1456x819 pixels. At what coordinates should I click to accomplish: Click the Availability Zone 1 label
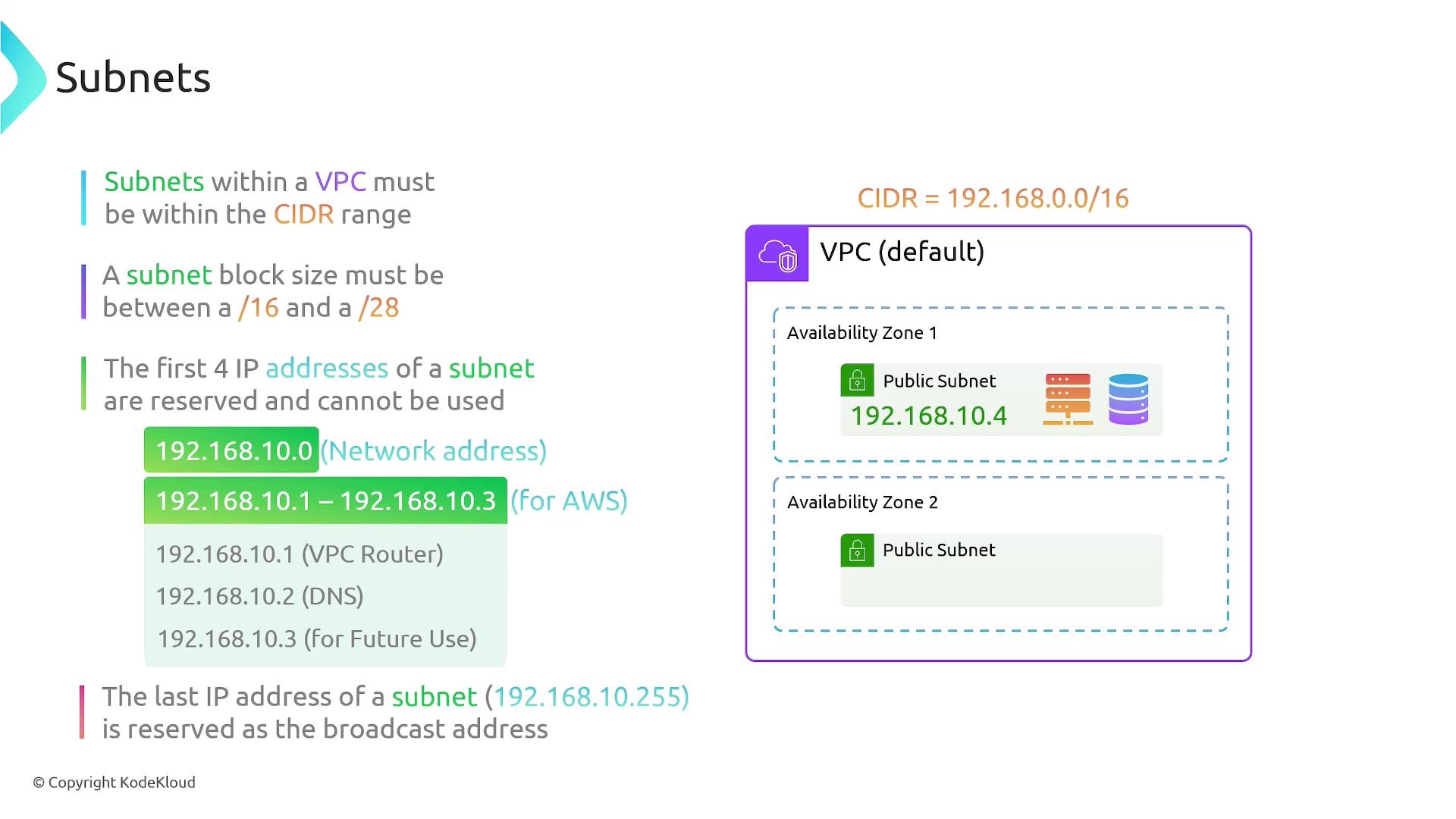click(x=862, y=333)
